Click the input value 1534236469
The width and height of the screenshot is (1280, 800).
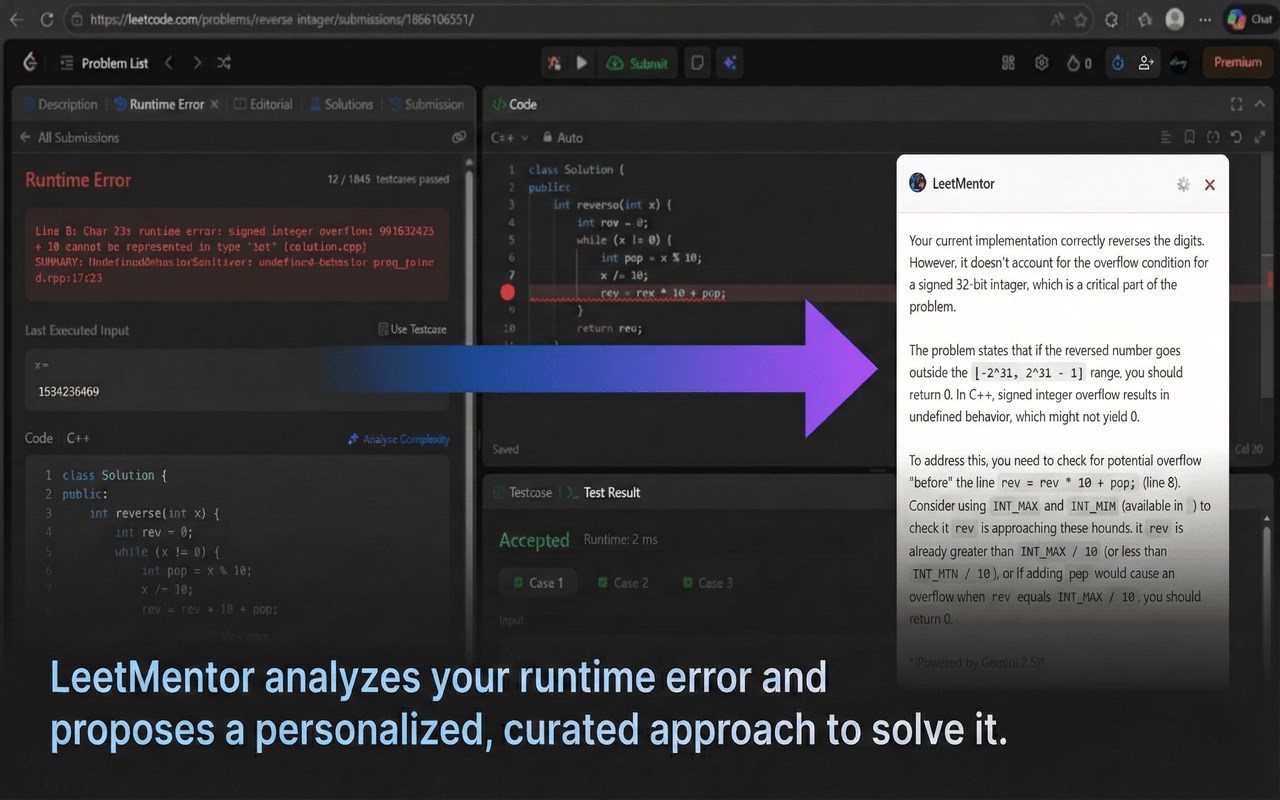point(68,391)
